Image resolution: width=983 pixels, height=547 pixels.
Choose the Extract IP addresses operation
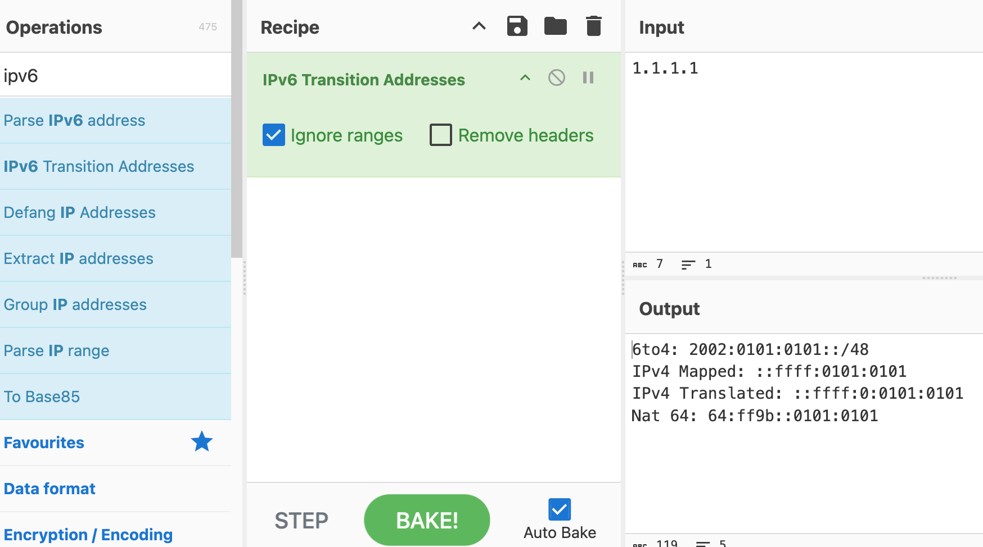pos(79,259)
